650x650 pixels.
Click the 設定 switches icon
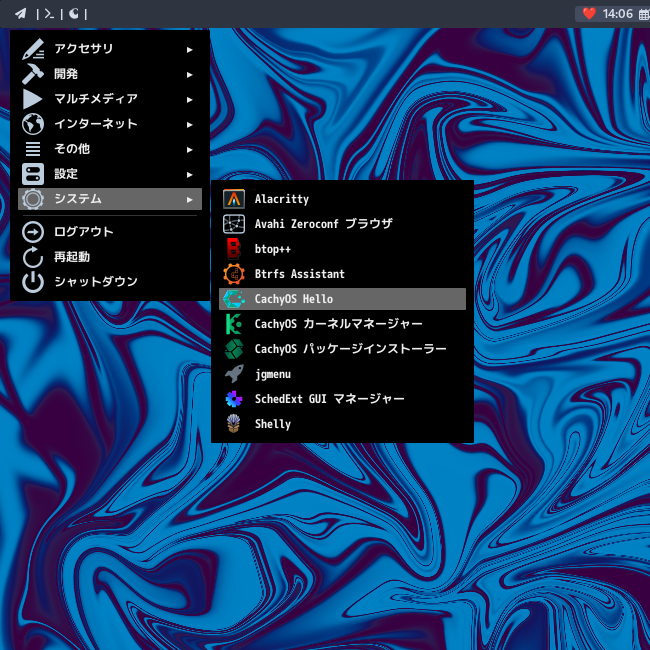33,174
